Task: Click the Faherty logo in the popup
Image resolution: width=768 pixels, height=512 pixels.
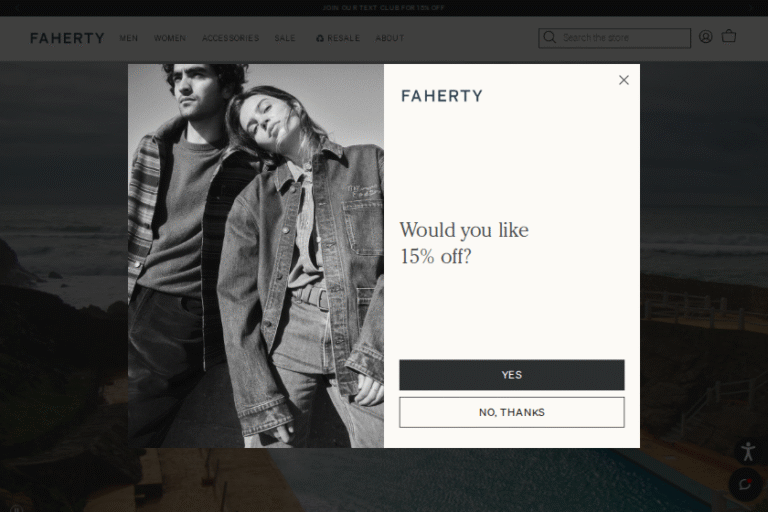Action: 441,96
